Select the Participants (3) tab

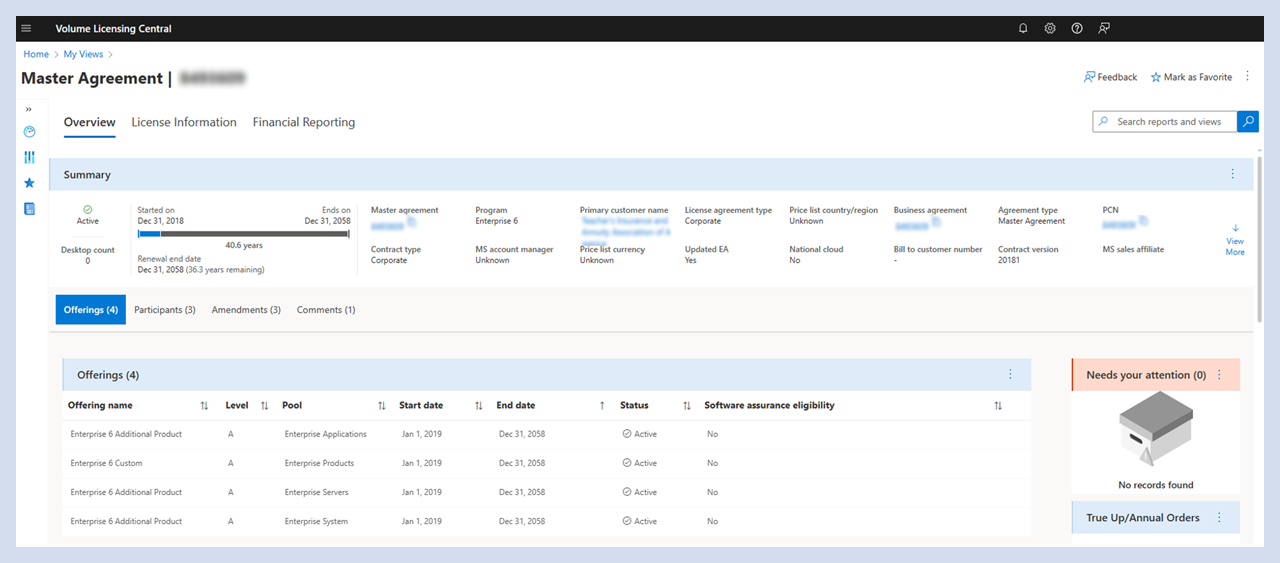165,310
